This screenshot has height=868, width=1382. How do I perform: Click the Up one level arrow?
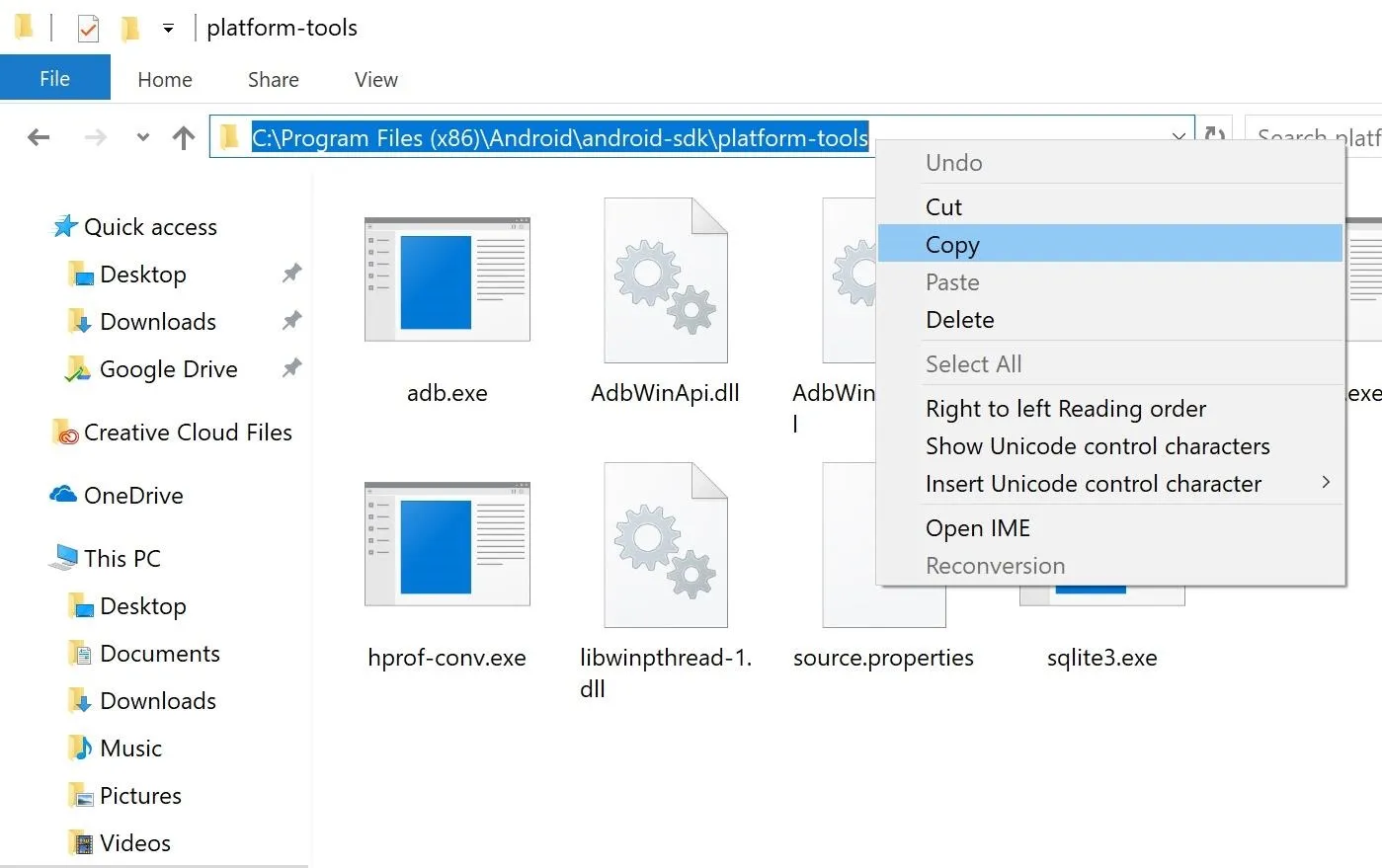pos(184,137)
